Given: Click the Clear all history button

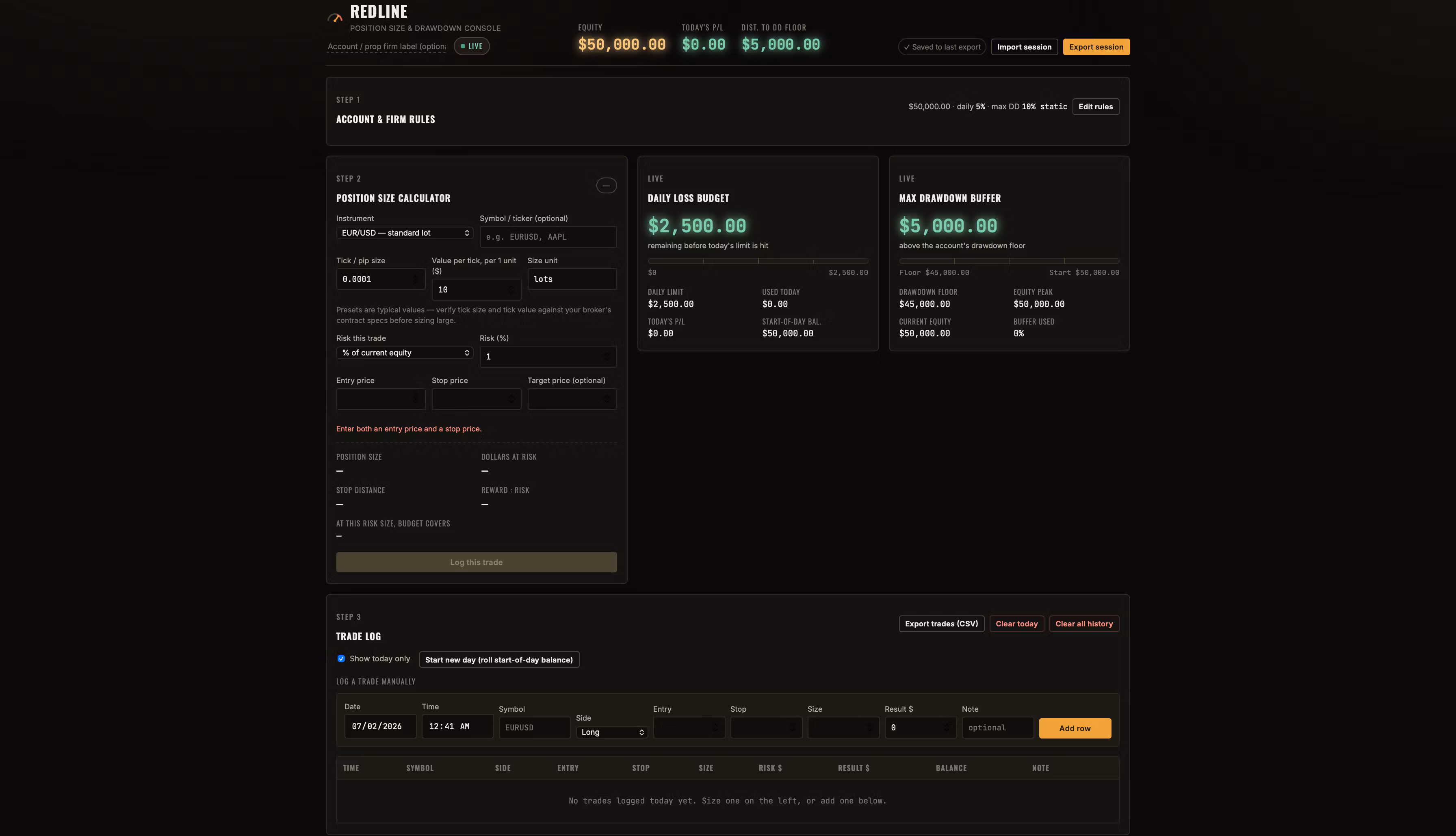Looking at the screenshot, I should coord(1084,624).
